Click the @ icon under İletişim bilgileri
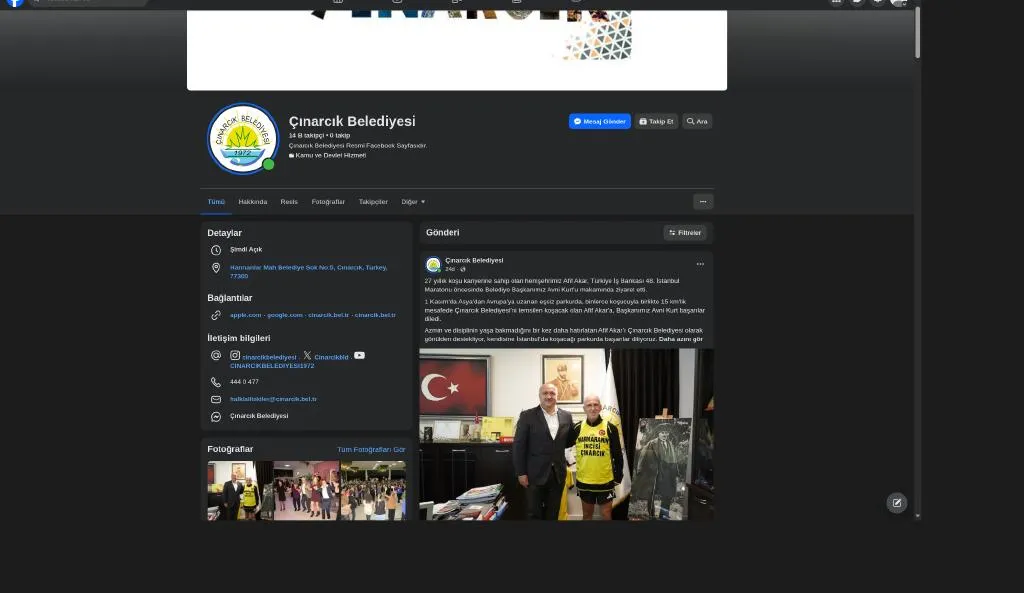The height and width of the screenshot is (593, 1024). 216,355
